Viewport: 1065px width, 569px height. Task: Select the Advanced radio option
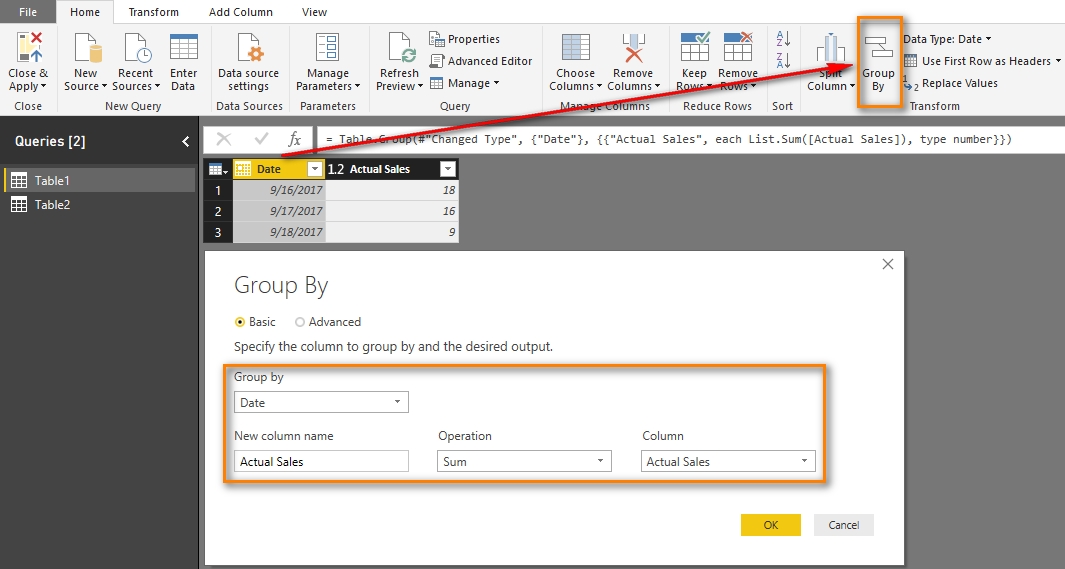coord(300,323)
